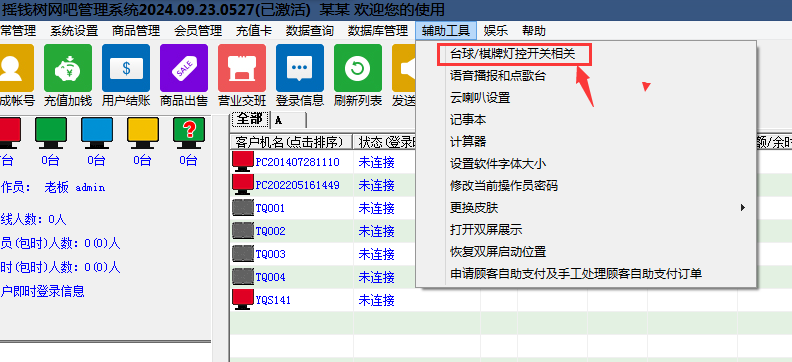Open the 帮助 menu
The height and width of the screenshot is (362, 792).
pyautogui.click(x=534, y=31)
